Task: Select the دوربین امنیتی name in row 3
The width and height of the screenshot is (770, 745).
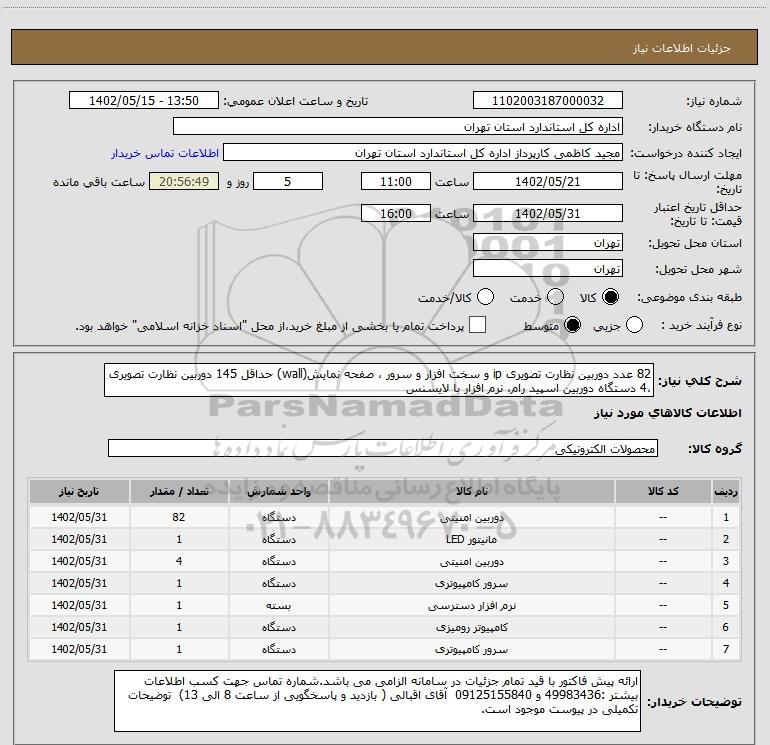Action: click(471, 561)
